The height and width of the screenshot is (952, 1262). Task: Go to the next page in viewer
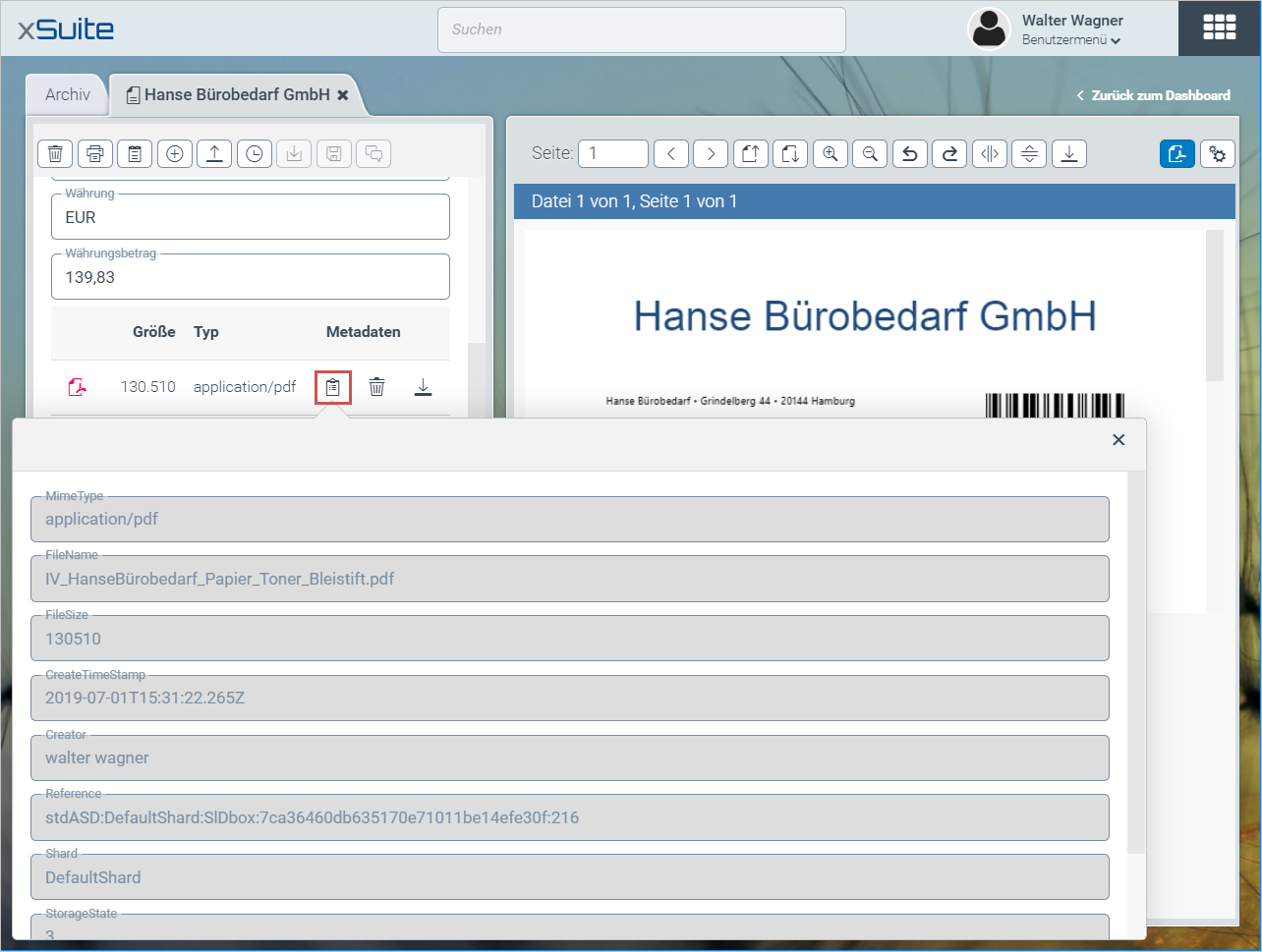click(711, 154)
